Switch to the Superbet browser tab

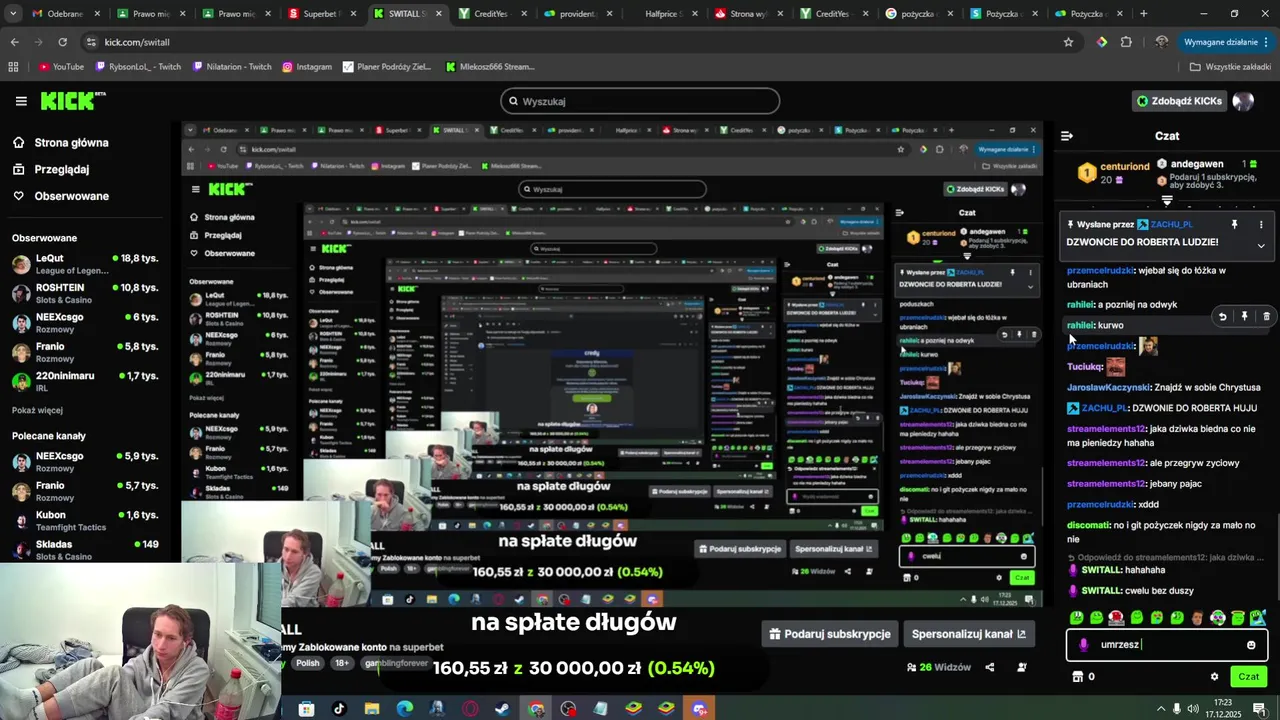(322, 14)
